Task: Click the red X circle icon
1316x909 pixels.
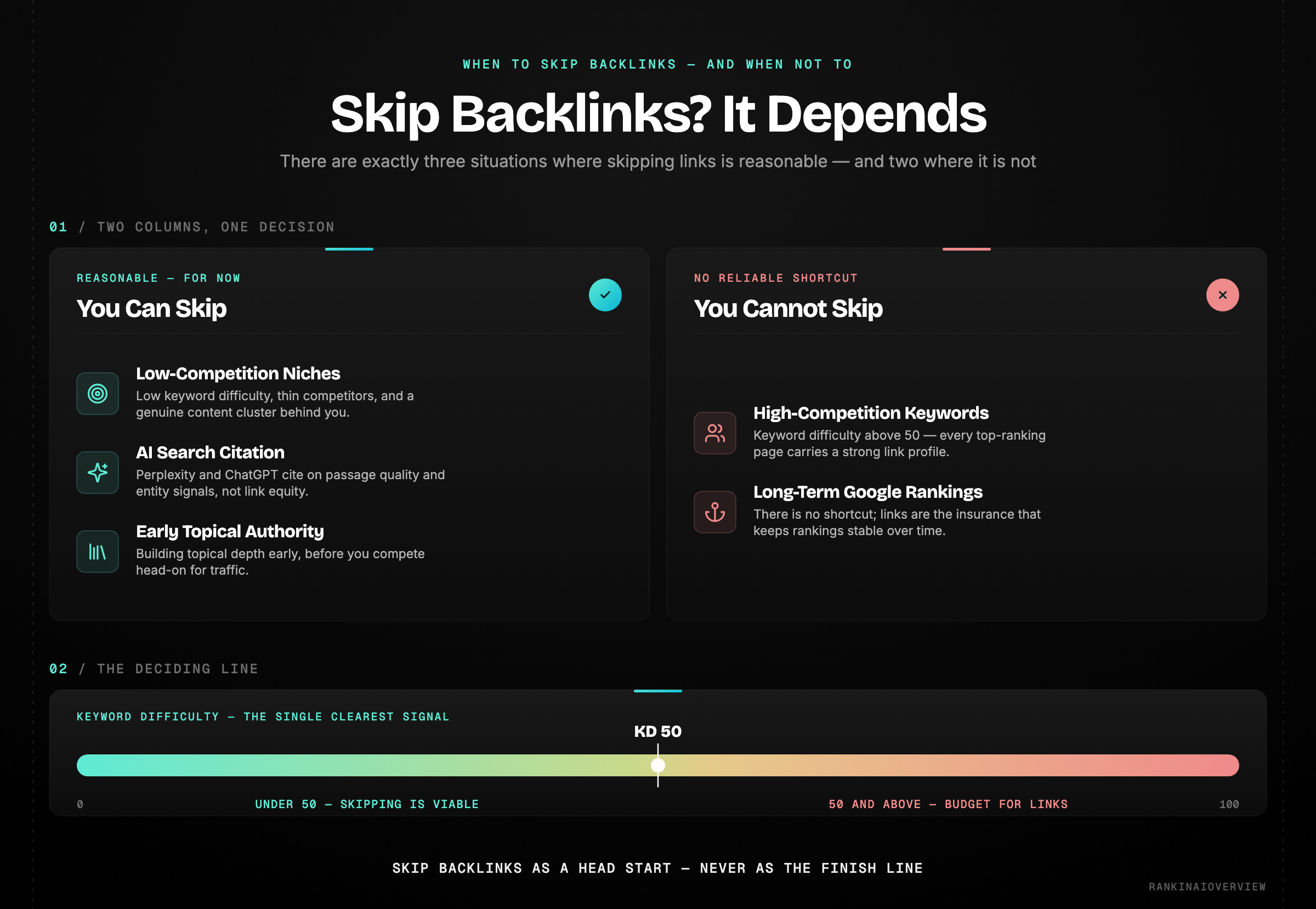Action: [1223, 295]
